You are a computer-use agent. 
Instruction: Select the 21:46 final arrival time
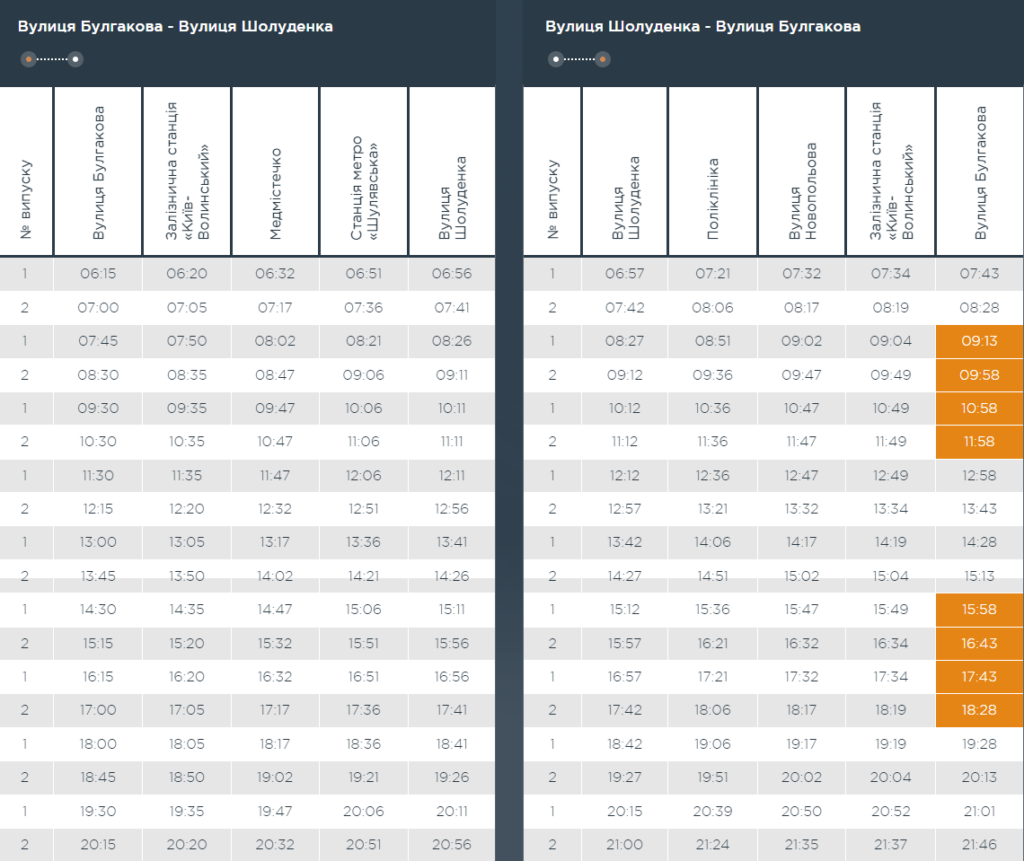coord(979,845)
